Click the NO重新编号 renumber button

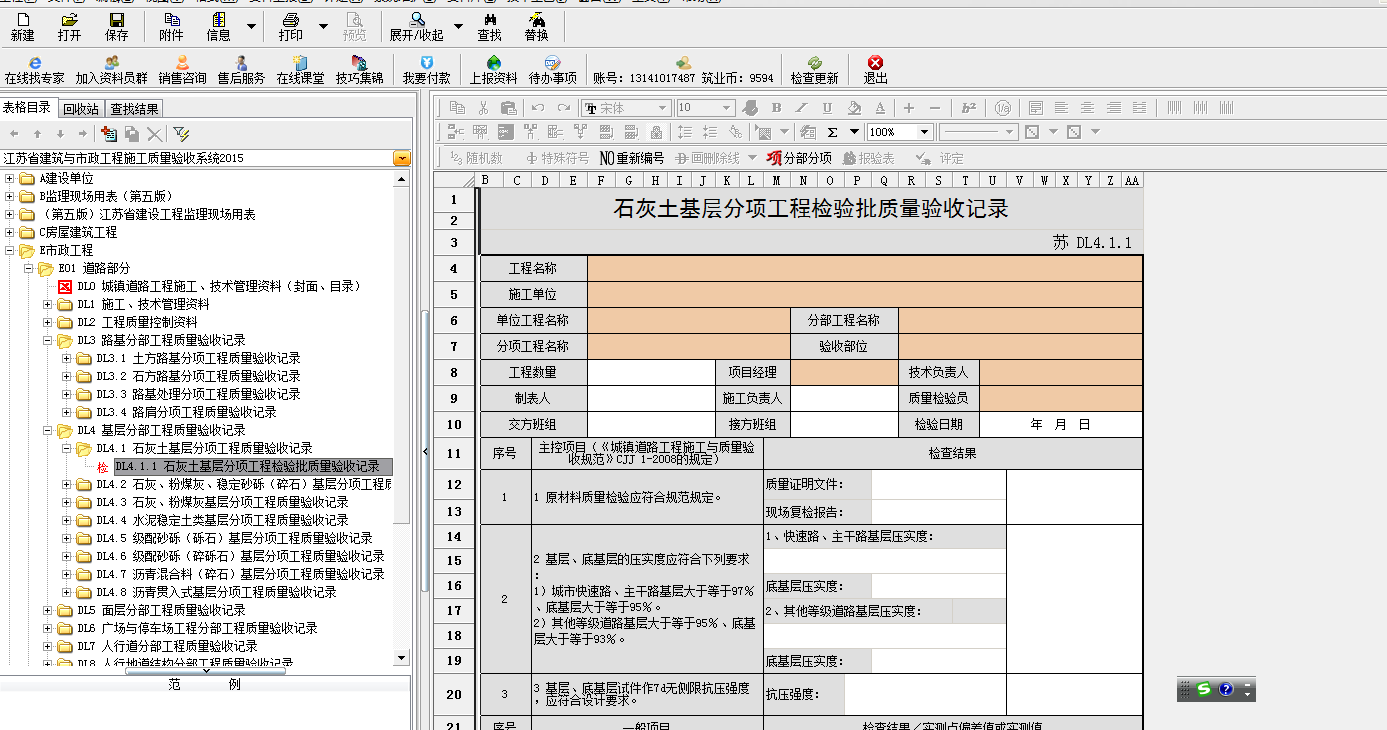(x=631, y=158)
